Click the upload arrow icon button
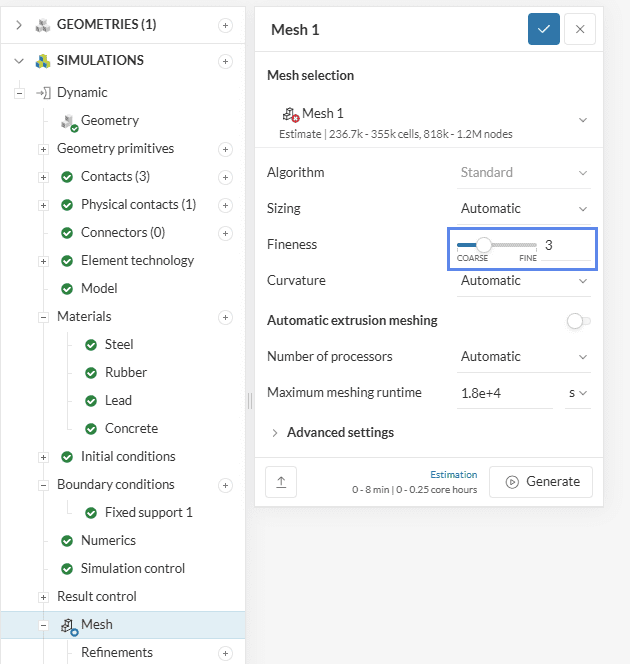Screen dimensions: 630x664 [281, 482]
